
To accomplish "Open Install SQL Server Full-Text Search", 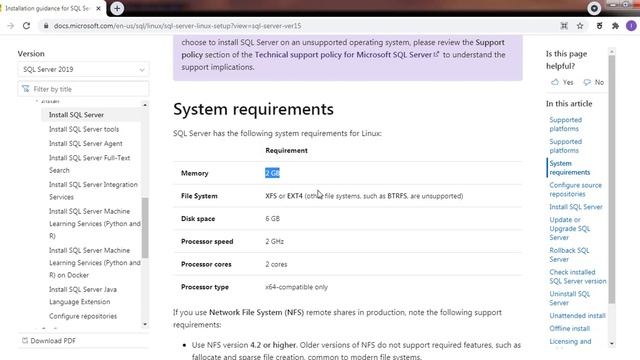I will pyautogui.click(x=89, y=164).
